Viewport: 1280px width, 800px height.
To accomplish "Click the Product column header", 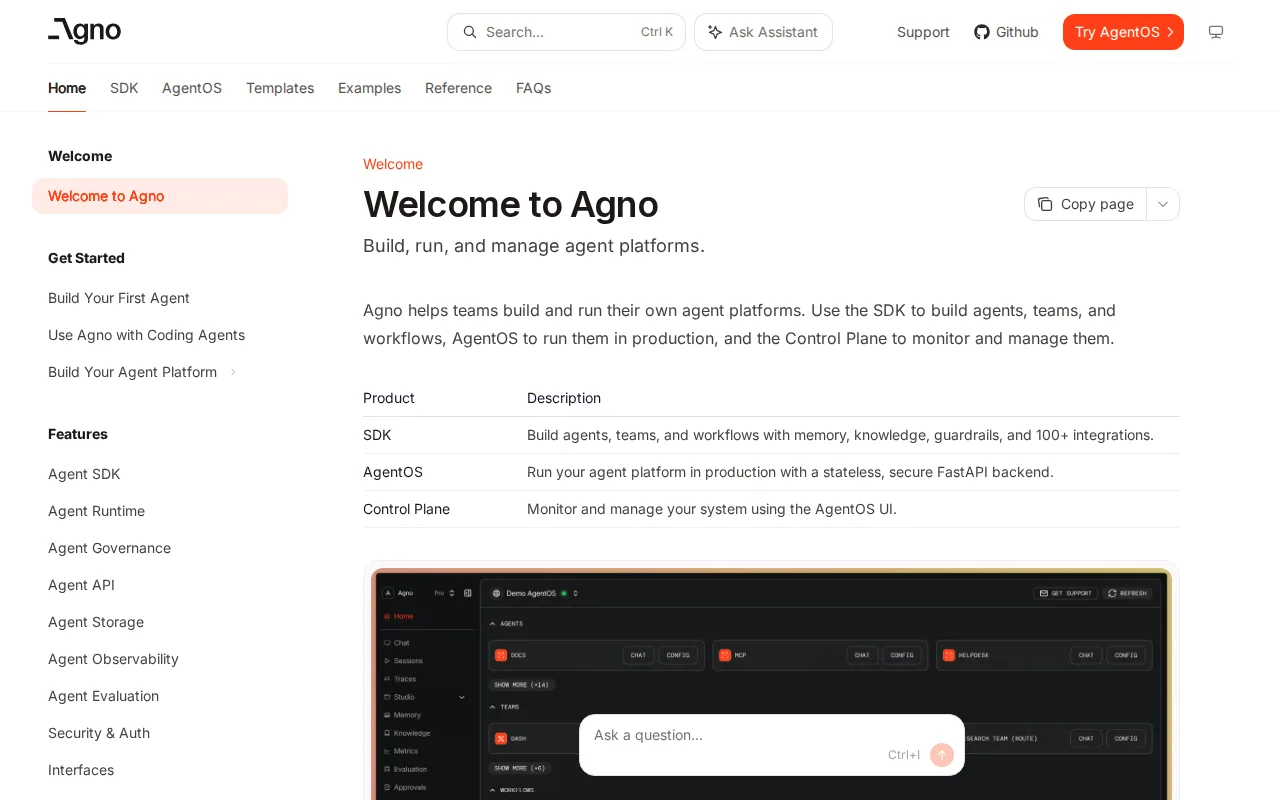I will [389, 398].
